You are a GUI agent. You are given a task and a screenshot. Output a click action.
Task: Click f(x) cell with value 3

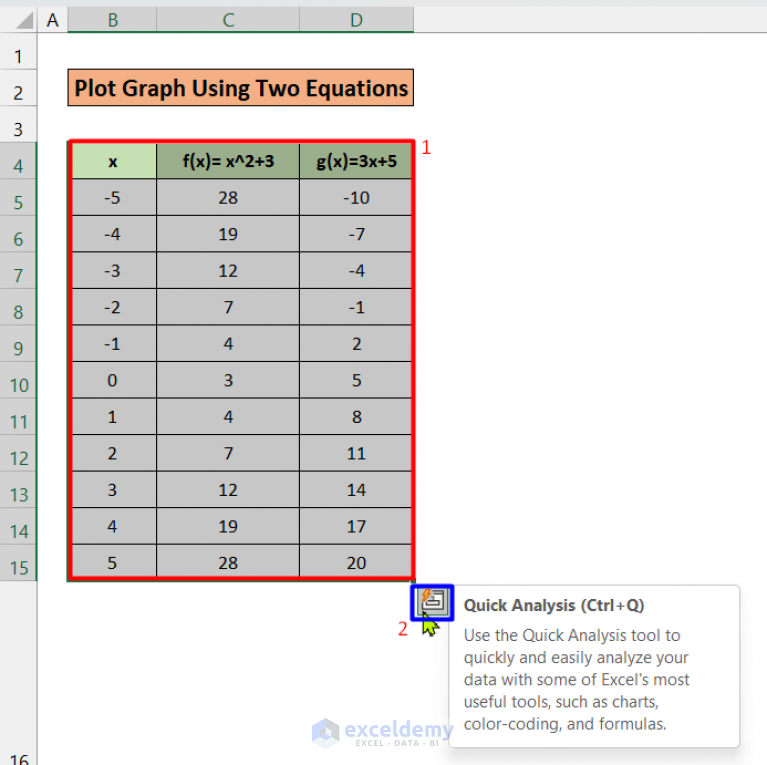[x=228, y=380]
